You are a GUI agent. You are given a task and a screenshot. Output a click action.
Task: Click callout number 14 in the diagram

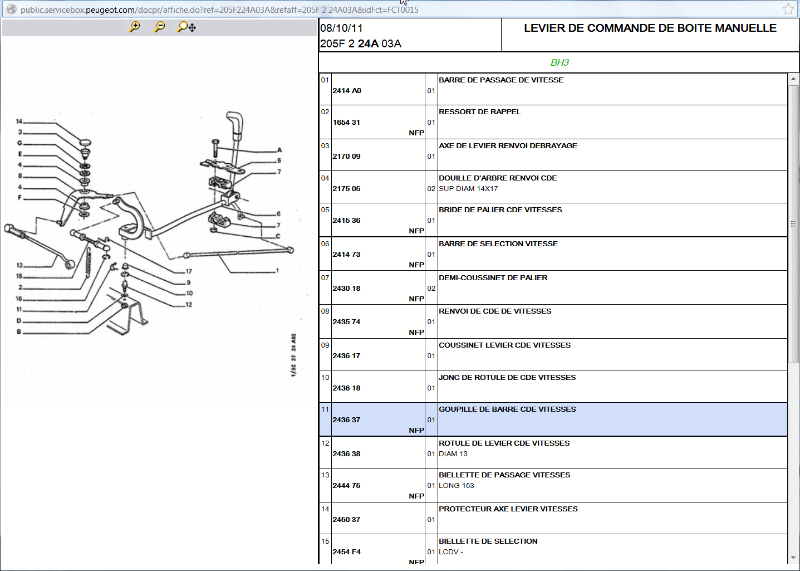(19, 121)
